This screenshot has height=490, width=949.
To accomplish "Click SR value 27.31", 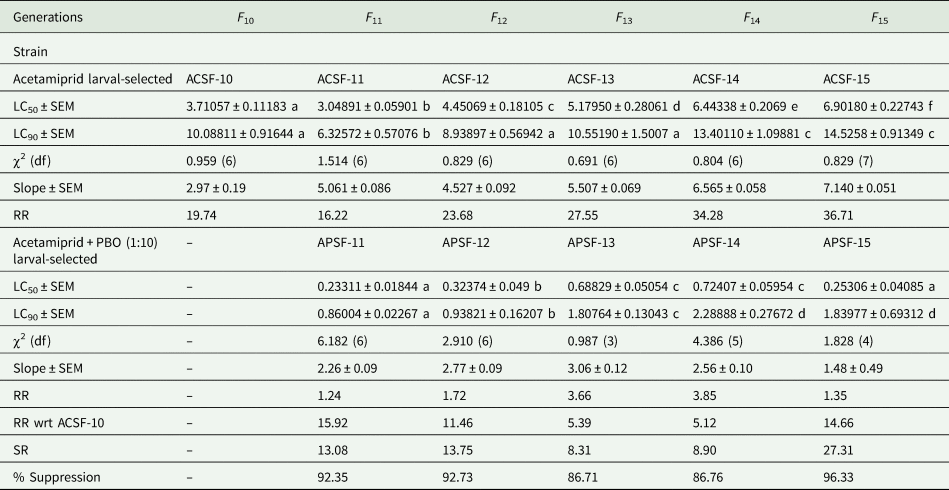I will click(x=835, y=450).
